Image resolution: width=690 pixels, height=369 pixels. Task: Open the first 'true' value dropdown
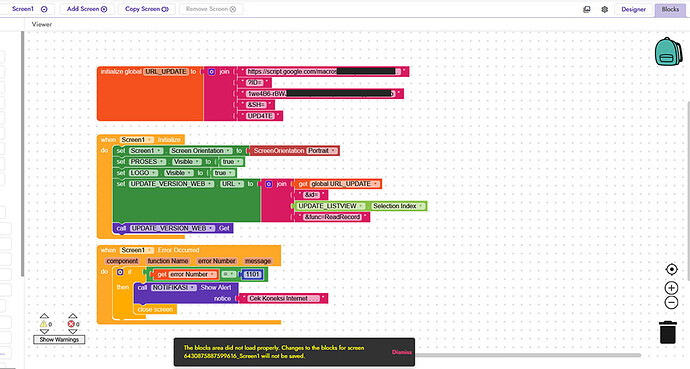coord(229,162)
